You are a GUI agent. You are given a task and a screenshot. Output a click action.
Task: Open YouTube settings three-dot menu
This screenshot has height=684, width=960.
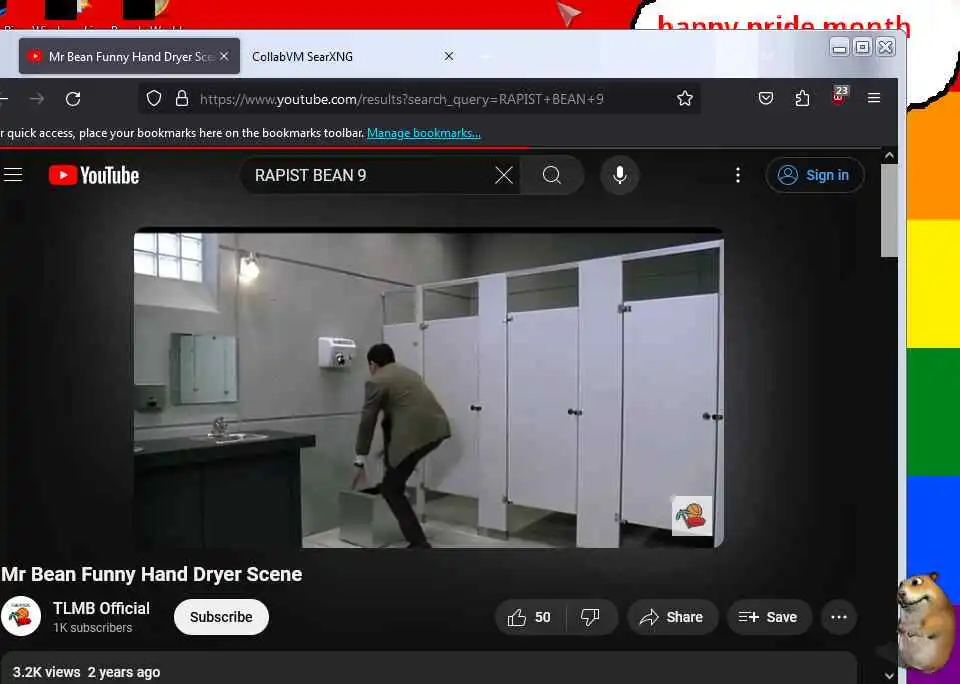738,176
